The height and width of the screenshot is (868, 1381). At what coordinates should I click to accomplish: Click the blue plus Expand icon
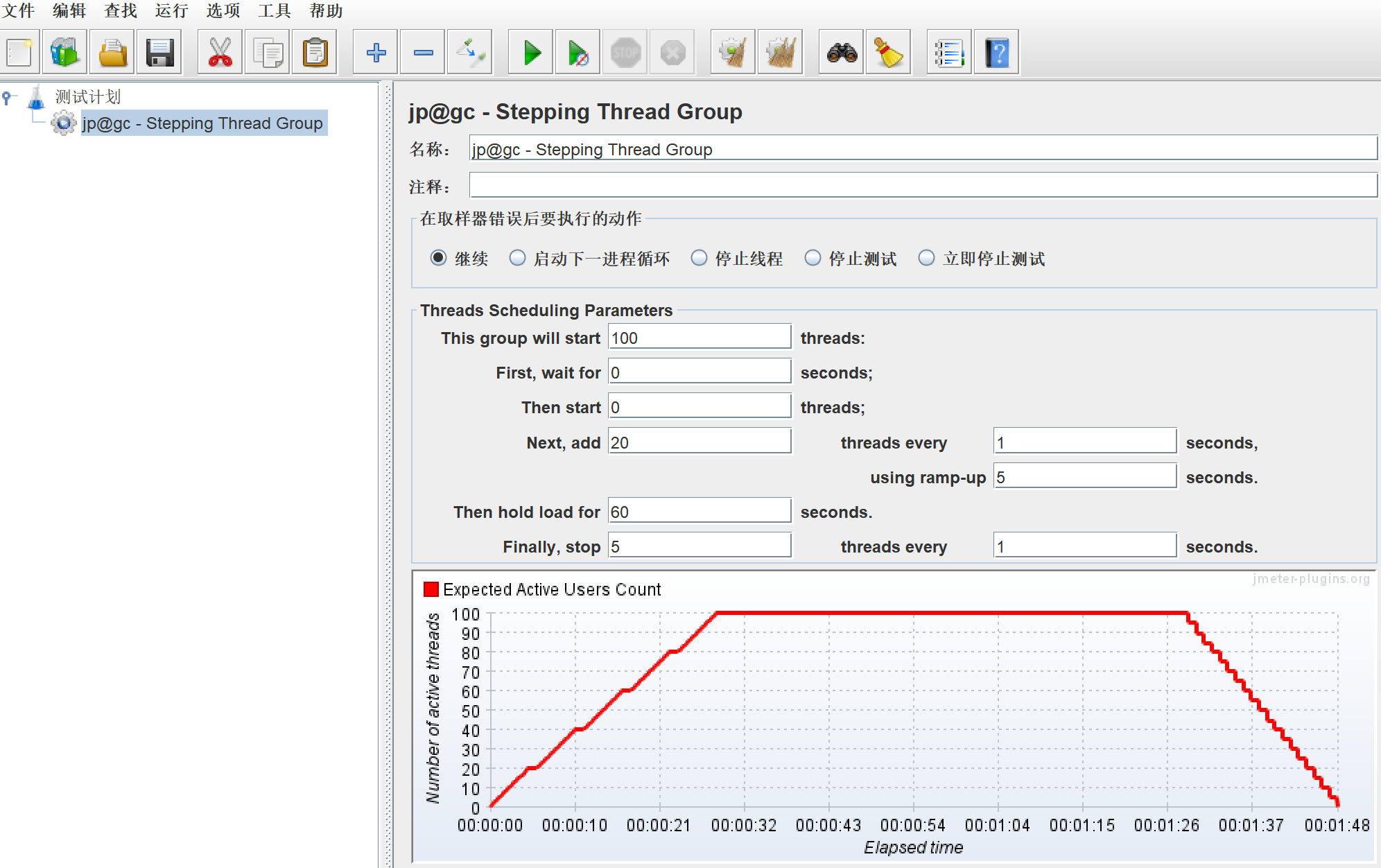(376, 53)
